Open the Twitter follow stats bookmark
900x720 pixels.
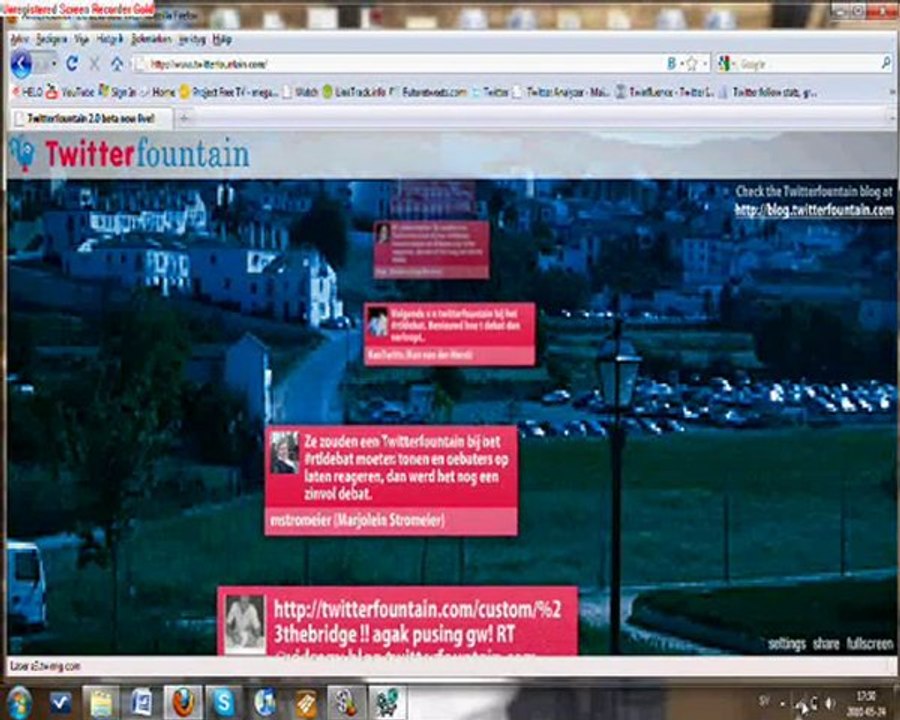[767, 92]
